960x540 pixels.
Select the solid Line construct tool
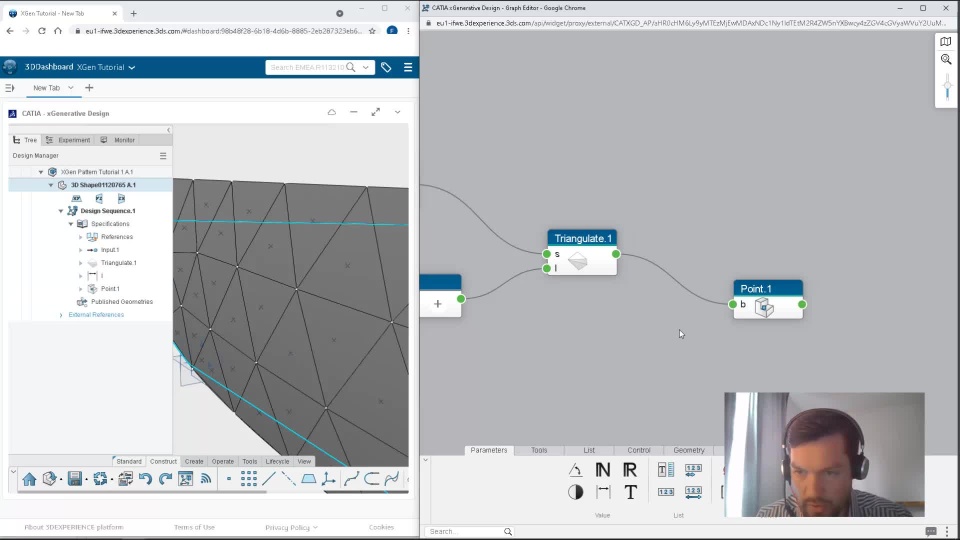[269, 479]
